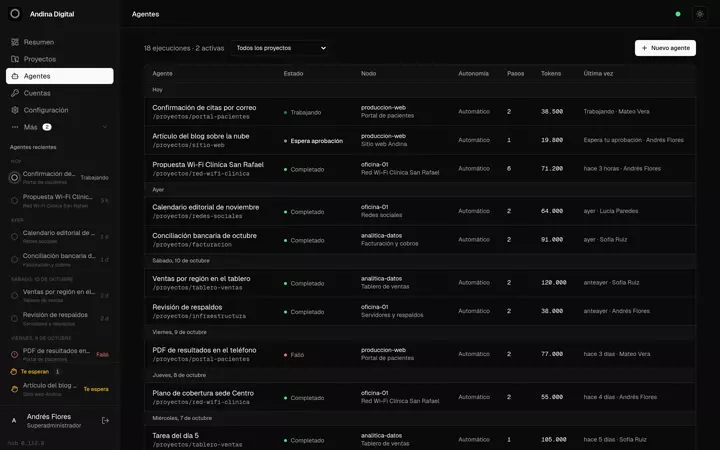This screenshot has height=450, width=720.
Task: Open recent agent Revisión de respaldos
Action: (60, 318)
